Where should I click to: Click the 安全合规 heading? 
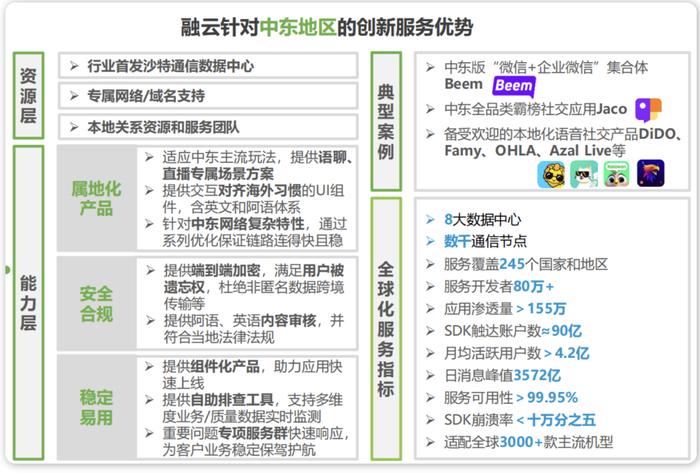[96, 304]
